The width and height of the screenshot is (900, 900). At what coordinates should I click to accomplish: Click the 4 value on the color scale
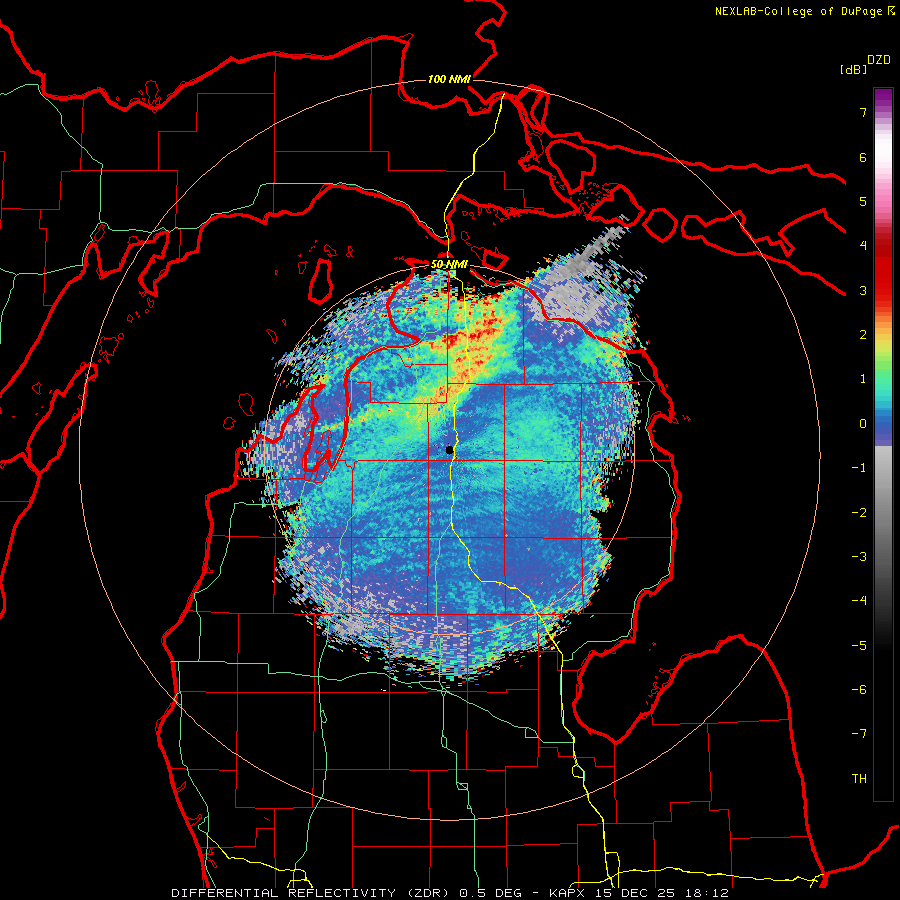pyautogui.click(x=863, y=246)
